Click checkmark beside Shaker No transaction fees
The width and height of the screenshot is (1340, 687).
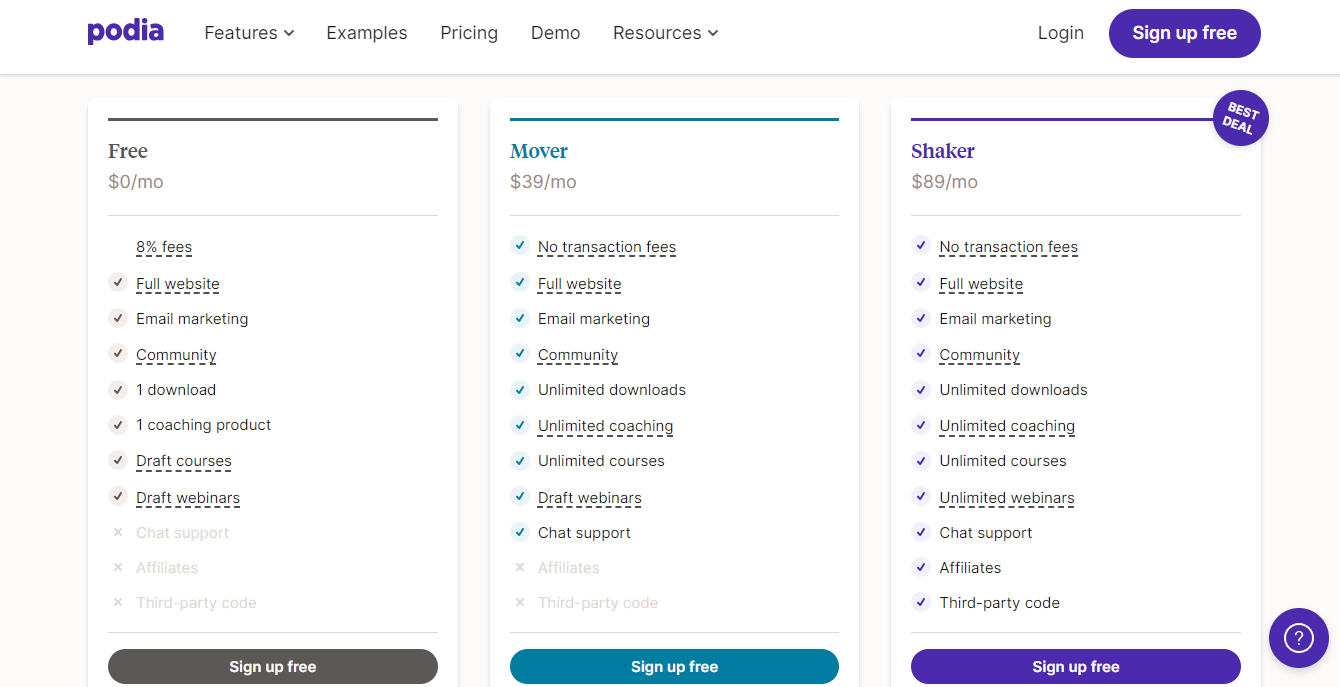coord(921,246)
